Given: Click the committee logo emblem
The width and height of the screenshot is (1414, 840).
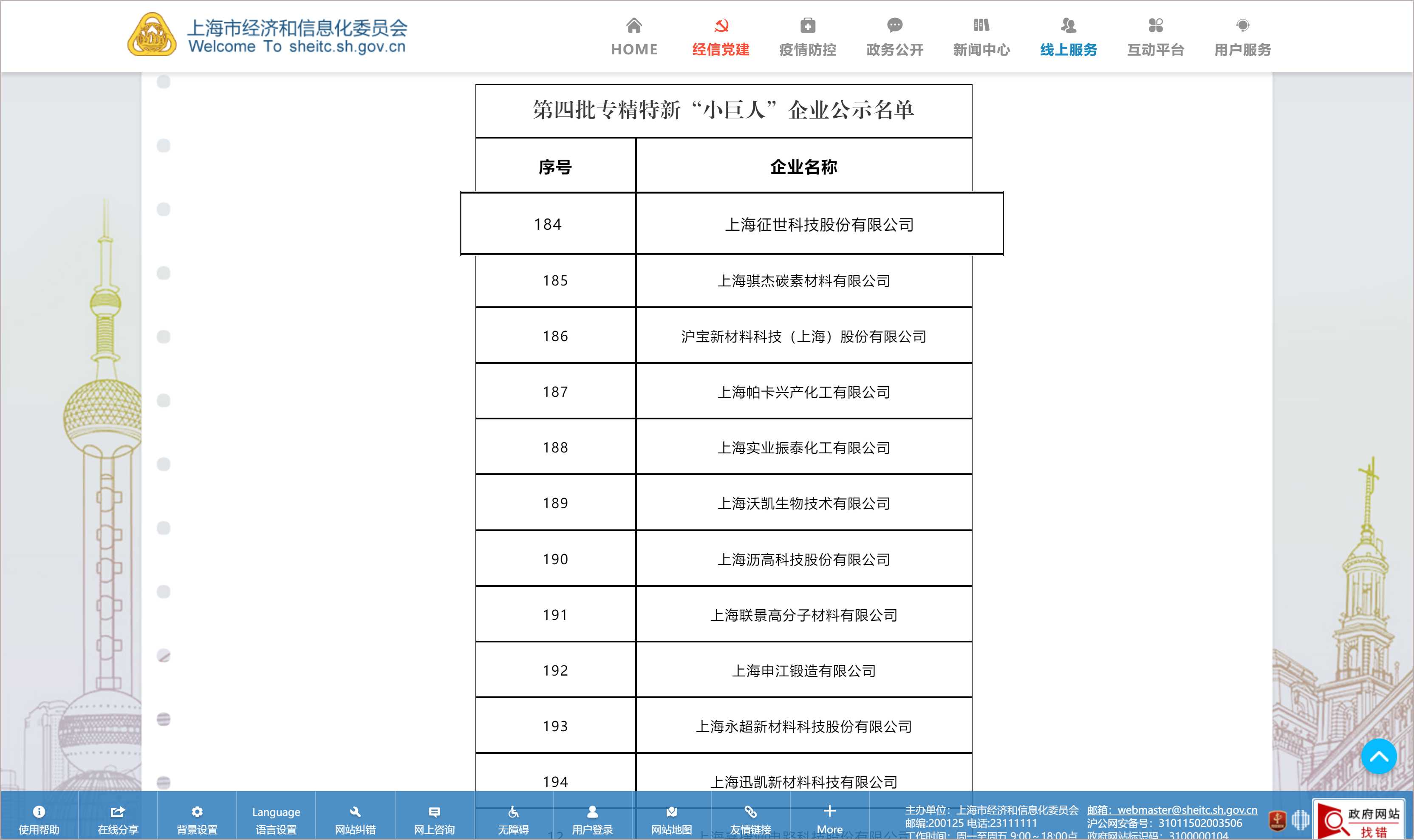Looking at the screenshot, I should pyautogui.click(x=152, y=34).
